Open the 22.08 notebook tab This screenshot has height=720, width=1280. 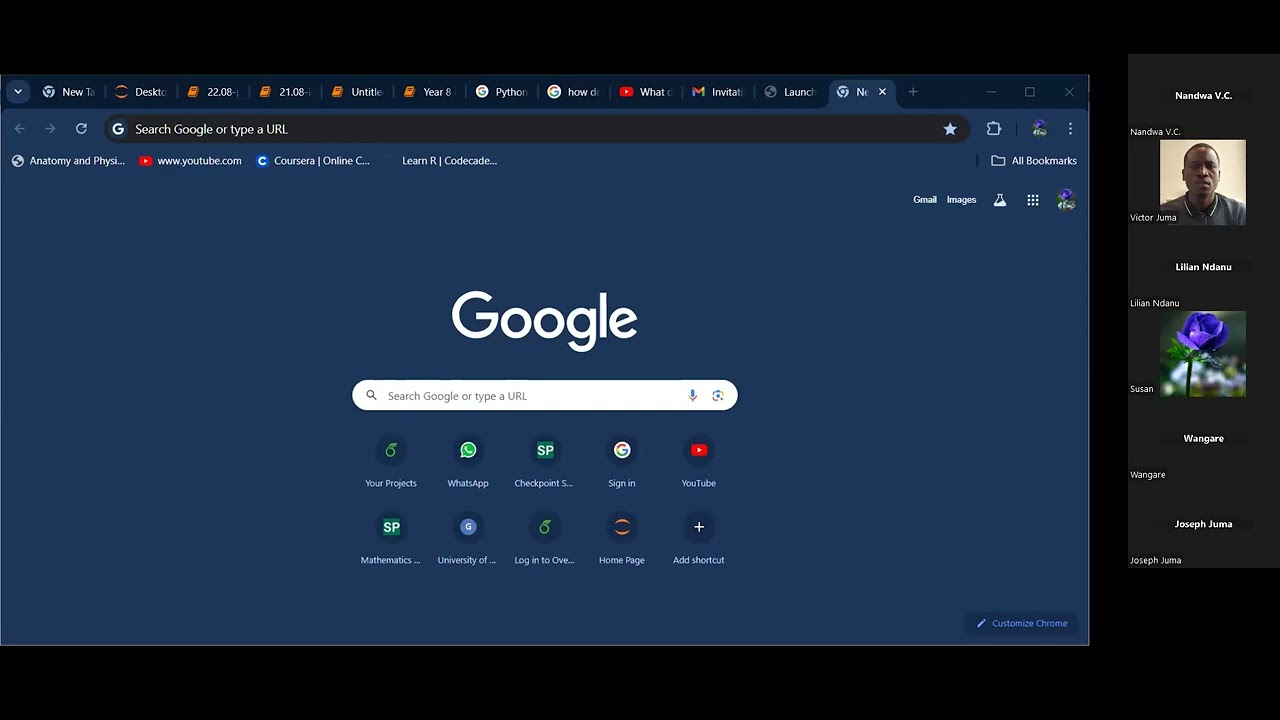[x=212, y=92]
